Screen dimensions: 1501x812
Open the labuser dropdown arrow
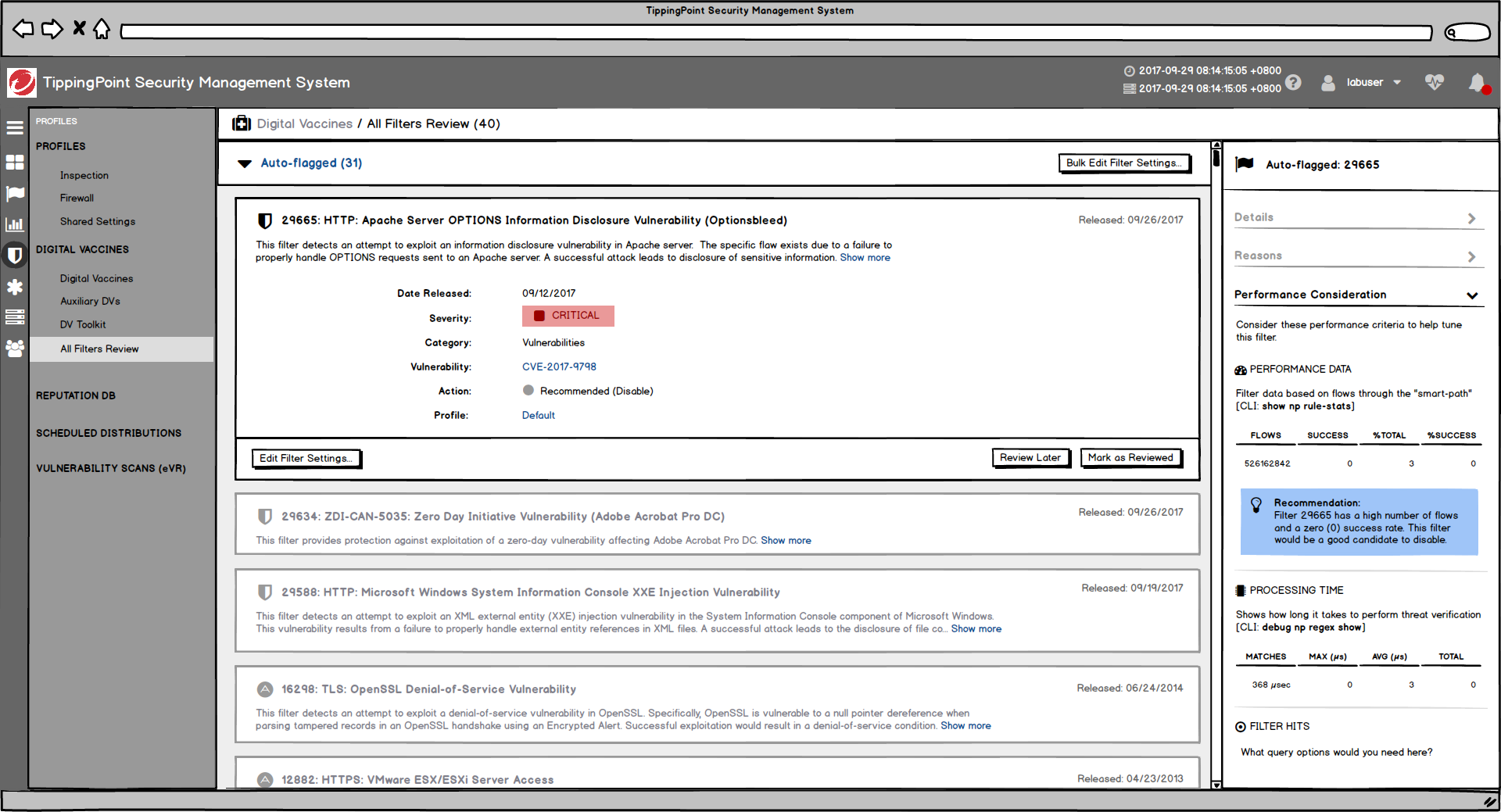[1397, 83]
